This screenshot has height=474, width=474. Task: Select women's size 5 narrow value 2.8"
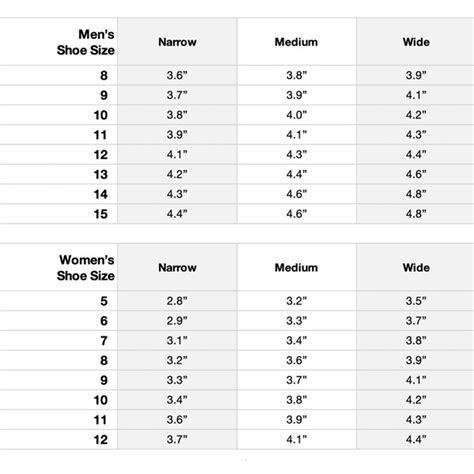click(177, 301)
